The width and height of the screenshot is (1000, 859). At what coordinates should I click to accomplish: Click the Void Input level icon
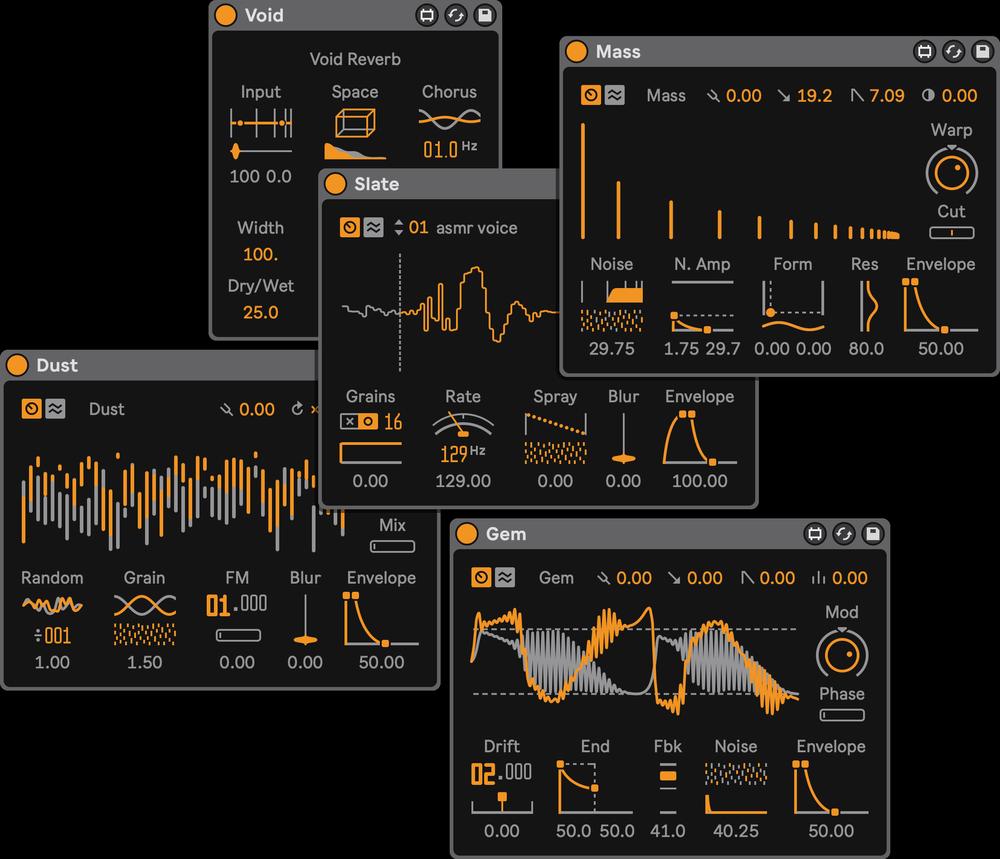261,123
